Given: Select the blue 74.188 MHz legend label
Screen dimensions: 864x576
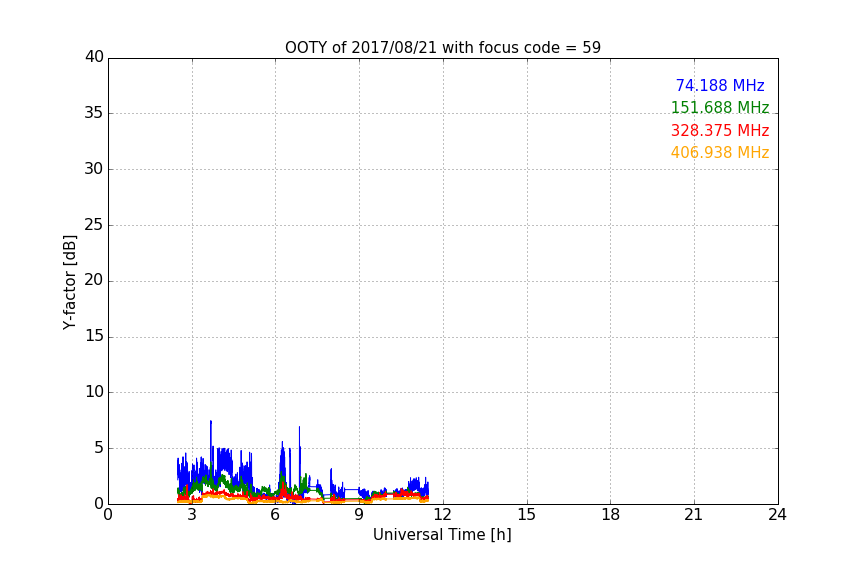Looking at the screenshot, I should (720, 86).
